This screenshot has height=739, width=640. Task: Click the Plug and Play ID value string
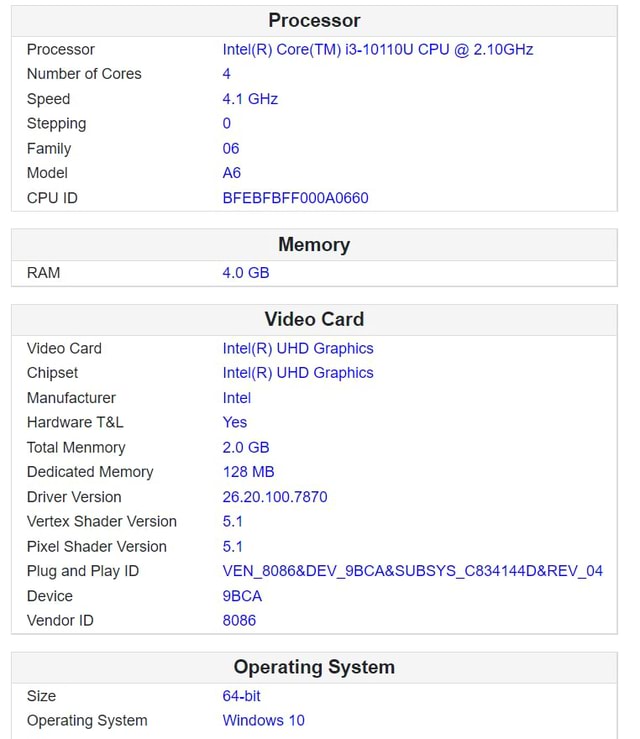point(412,571)
